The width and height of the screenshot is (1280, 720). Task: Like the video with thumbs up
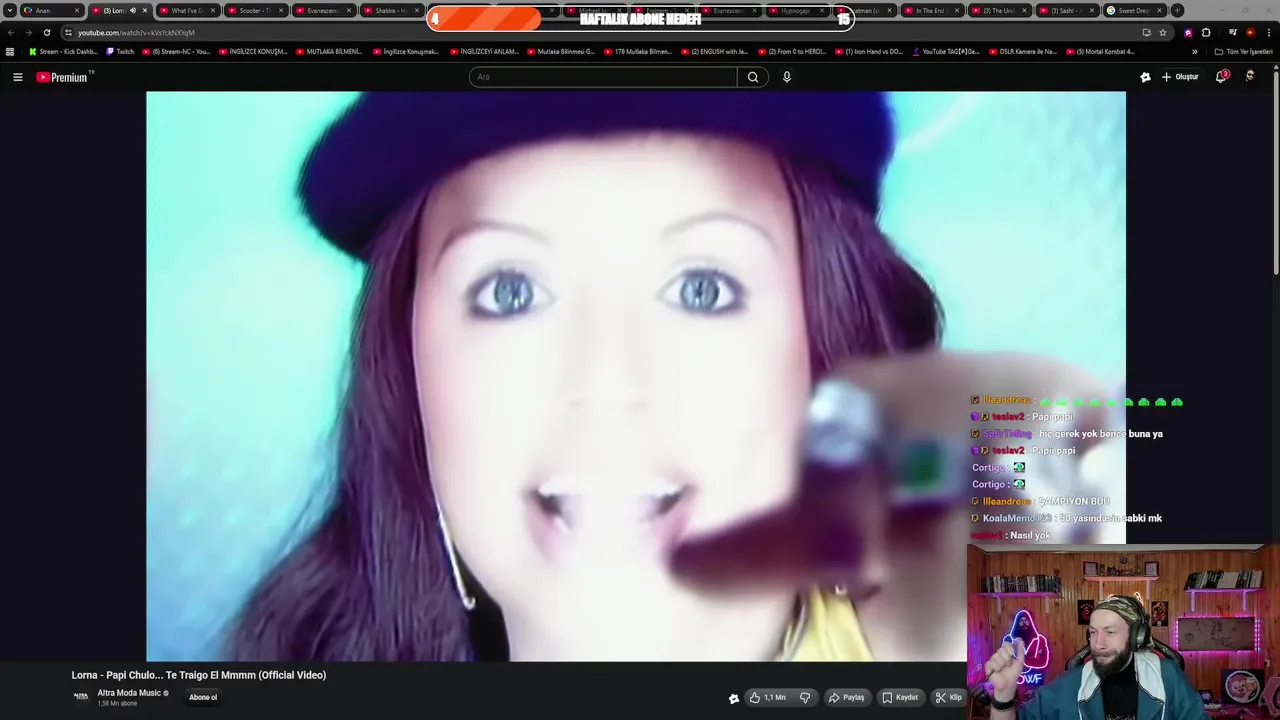(x=767, y=697)
